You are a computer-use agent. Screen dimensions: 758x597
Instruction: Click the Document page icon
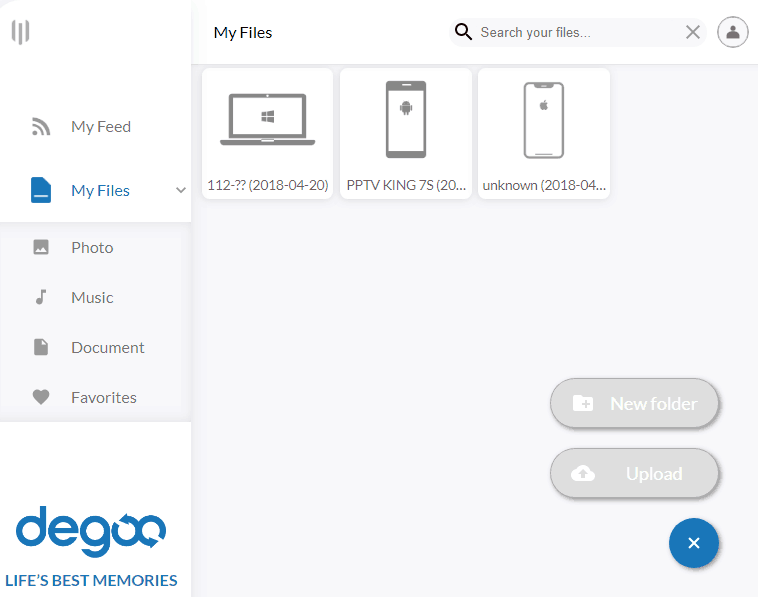coord(41,347)
